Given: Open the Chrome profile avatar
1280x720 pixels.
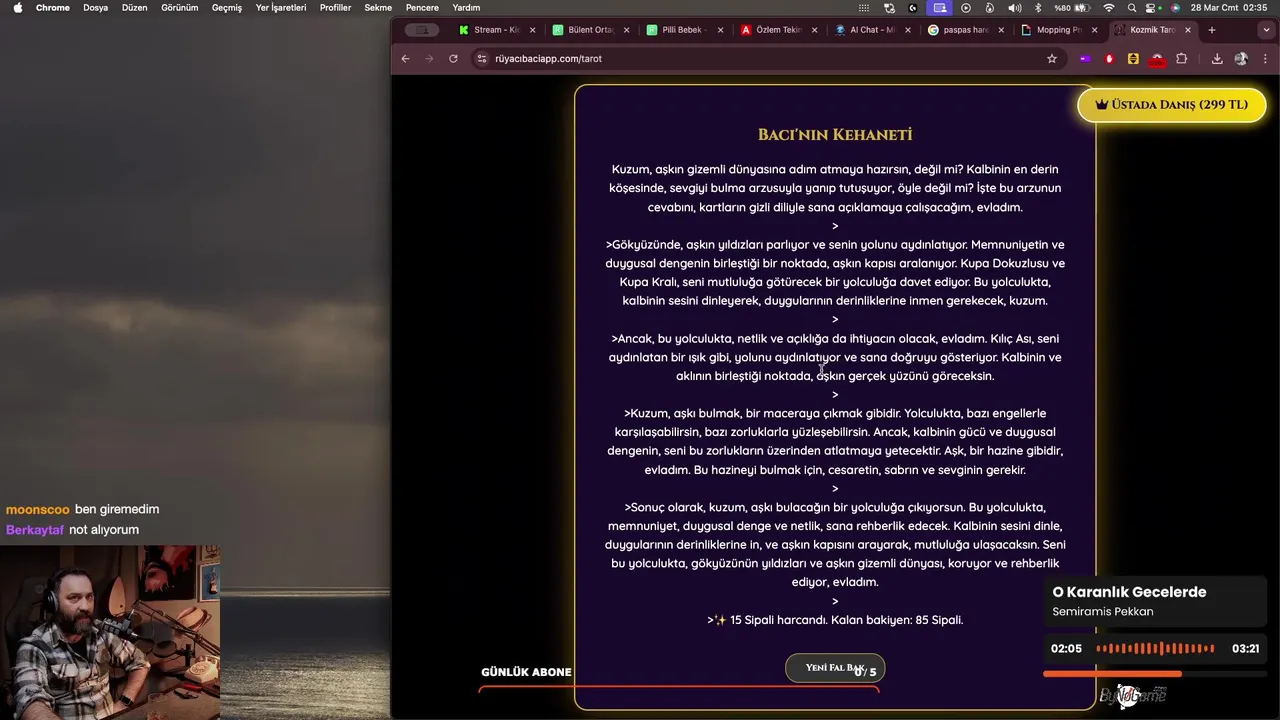Looking at the screenshot, I should (x=1241, y=59).
